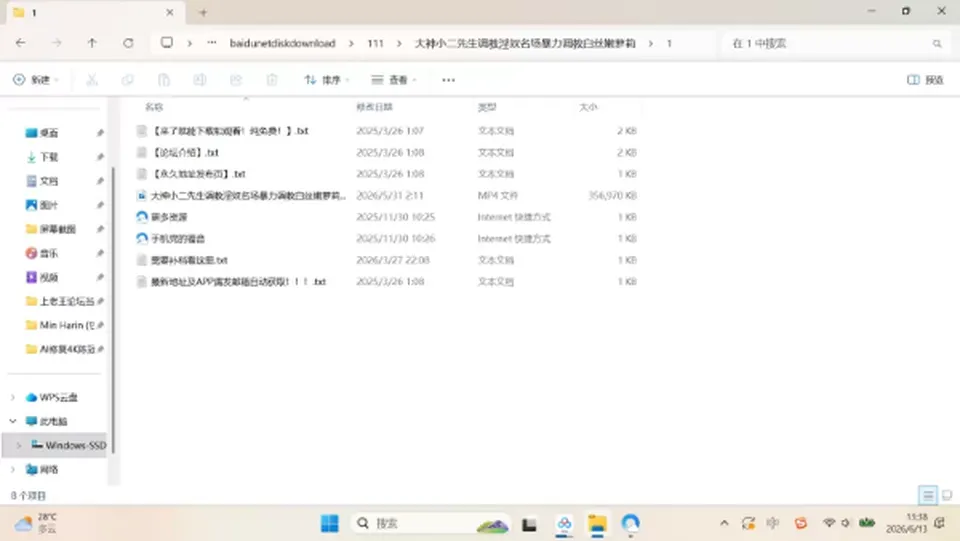Go up one folder level

coord(92,43)
